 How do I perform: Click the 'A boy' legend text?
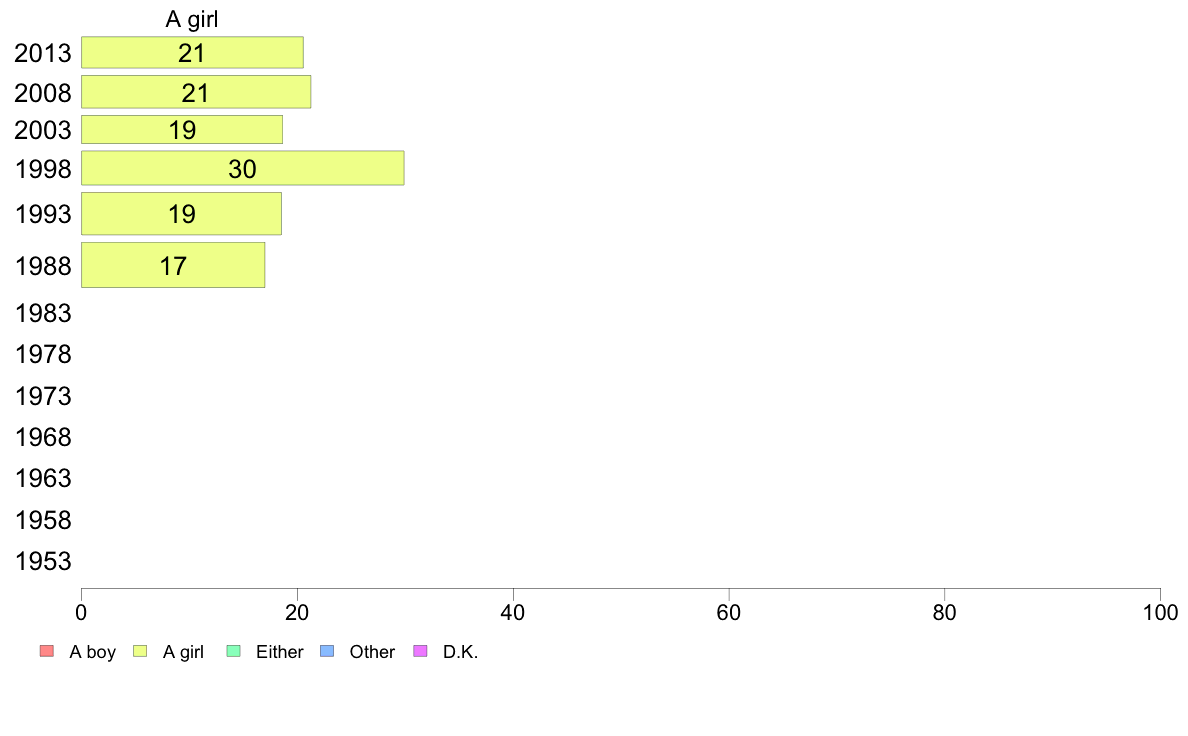(92, 652)
